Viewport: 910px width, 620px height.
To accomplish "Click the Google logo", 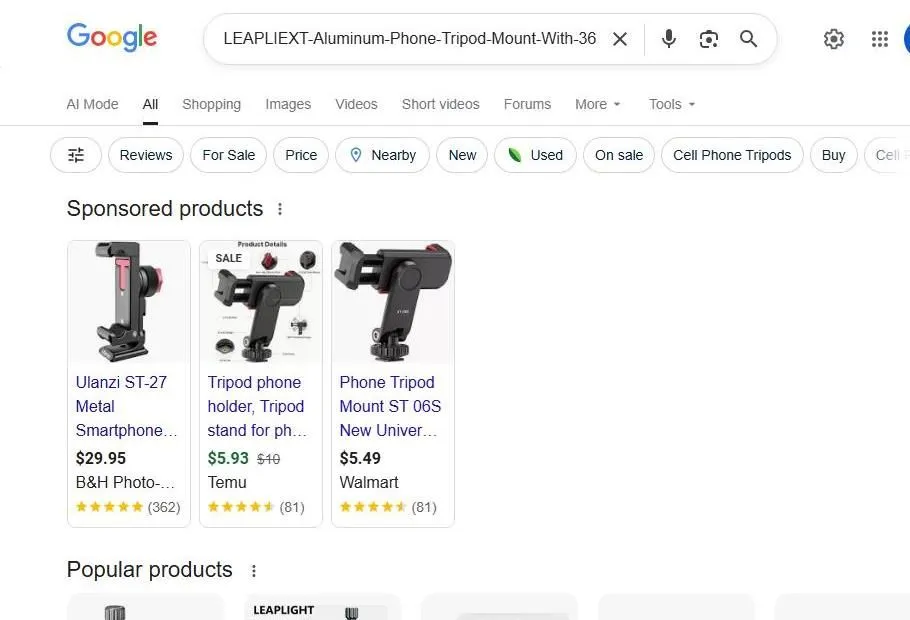I will [111, 38].
